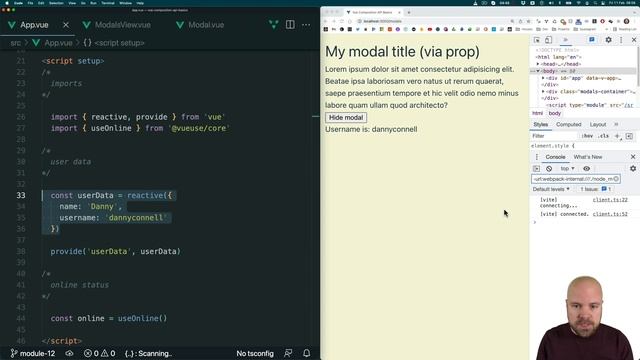This screenshot has height=360, width=640.
Task: Open the client.ts:52 source link
Action: click(x=610, y=214)
